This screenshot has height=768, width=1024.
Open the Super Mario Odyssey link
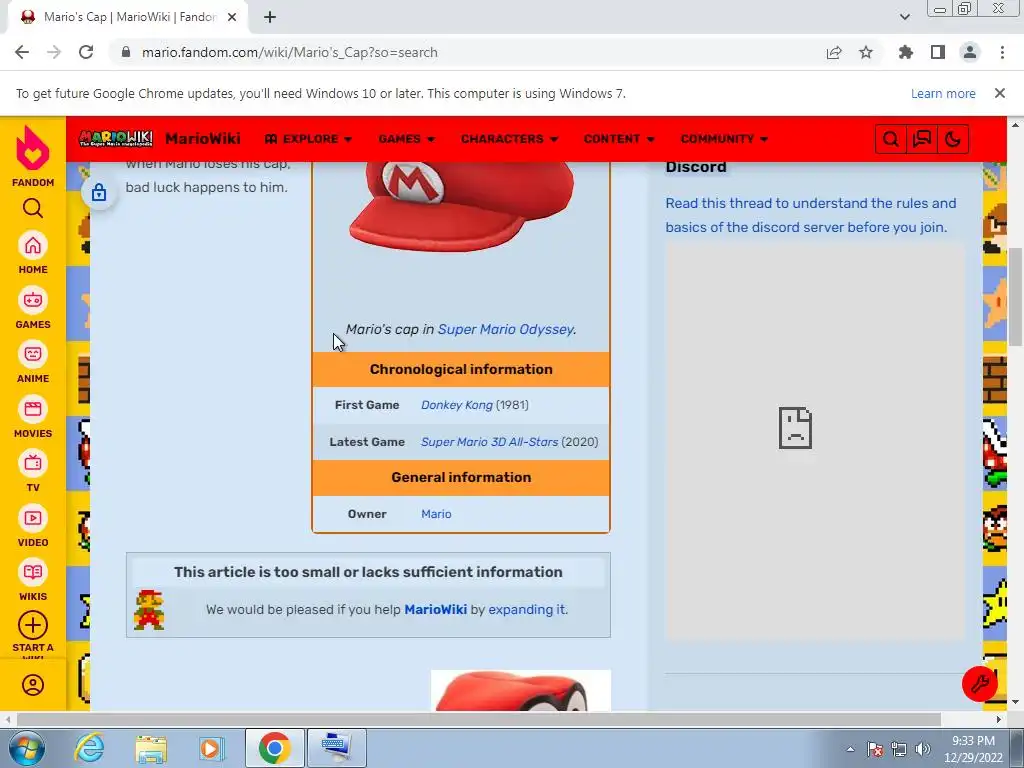coord(505,329)
